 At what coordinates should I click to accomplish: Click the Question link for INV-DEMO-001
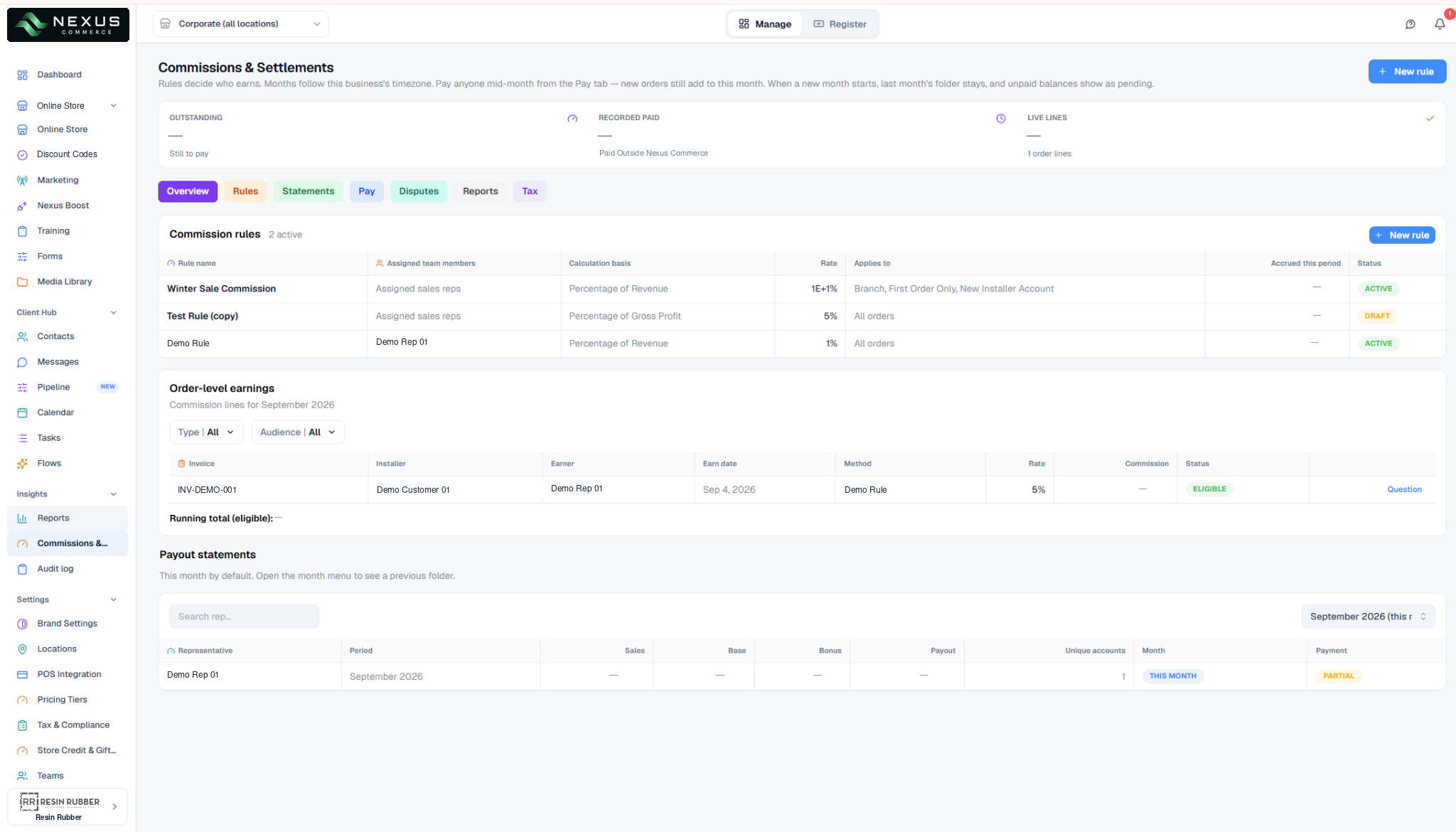[x=1404, y=489]
